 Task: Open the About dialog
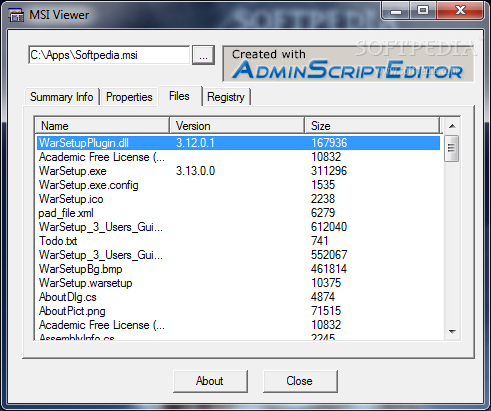210,381
